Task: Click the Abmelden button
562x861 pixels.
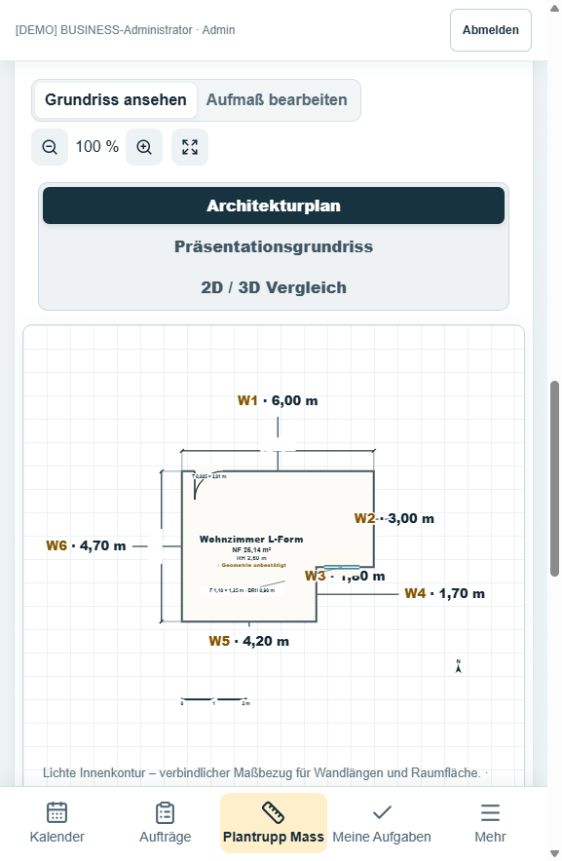Action: click(x=491, y=30)
